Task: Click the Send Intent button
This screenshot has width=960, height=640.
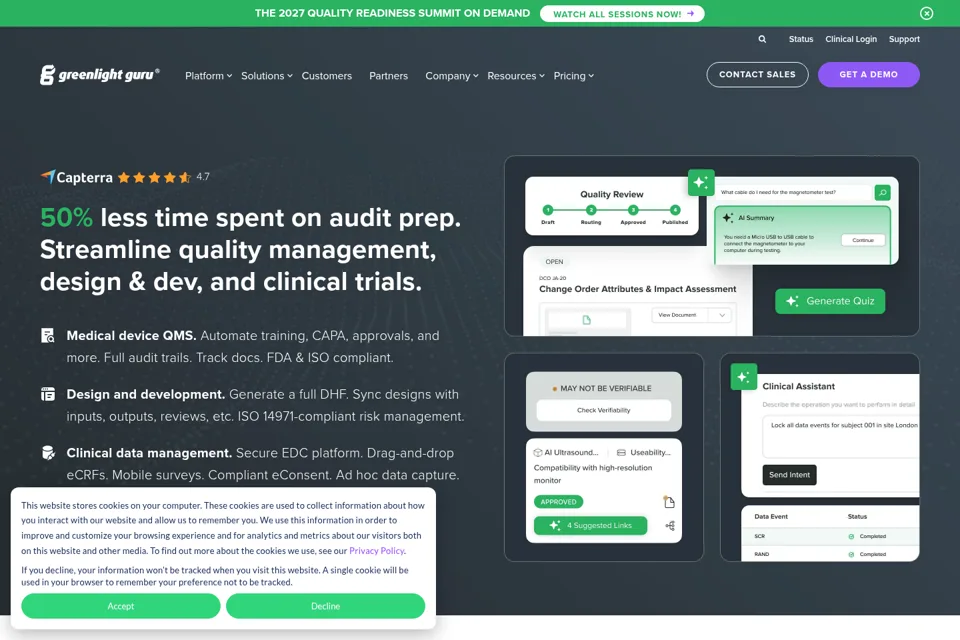Action: click(x=789, y=475)
